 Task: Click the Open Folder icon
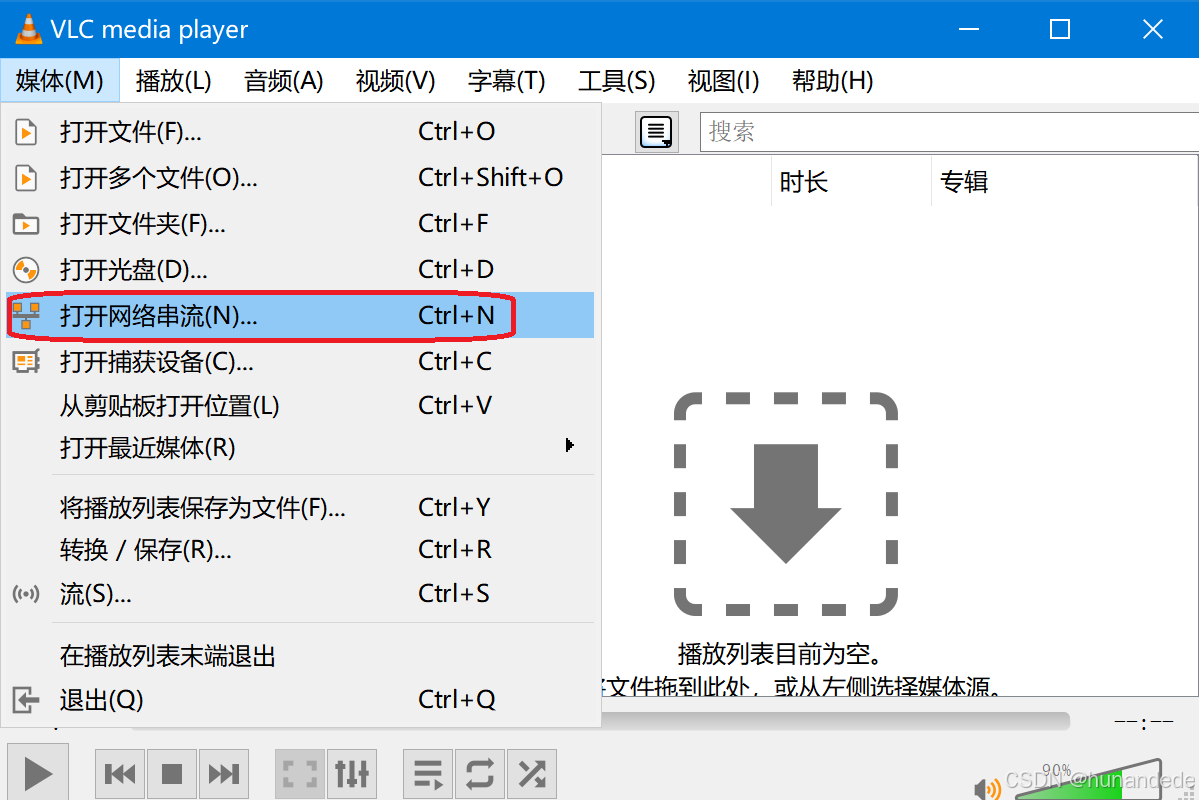[x=26, y=224]
